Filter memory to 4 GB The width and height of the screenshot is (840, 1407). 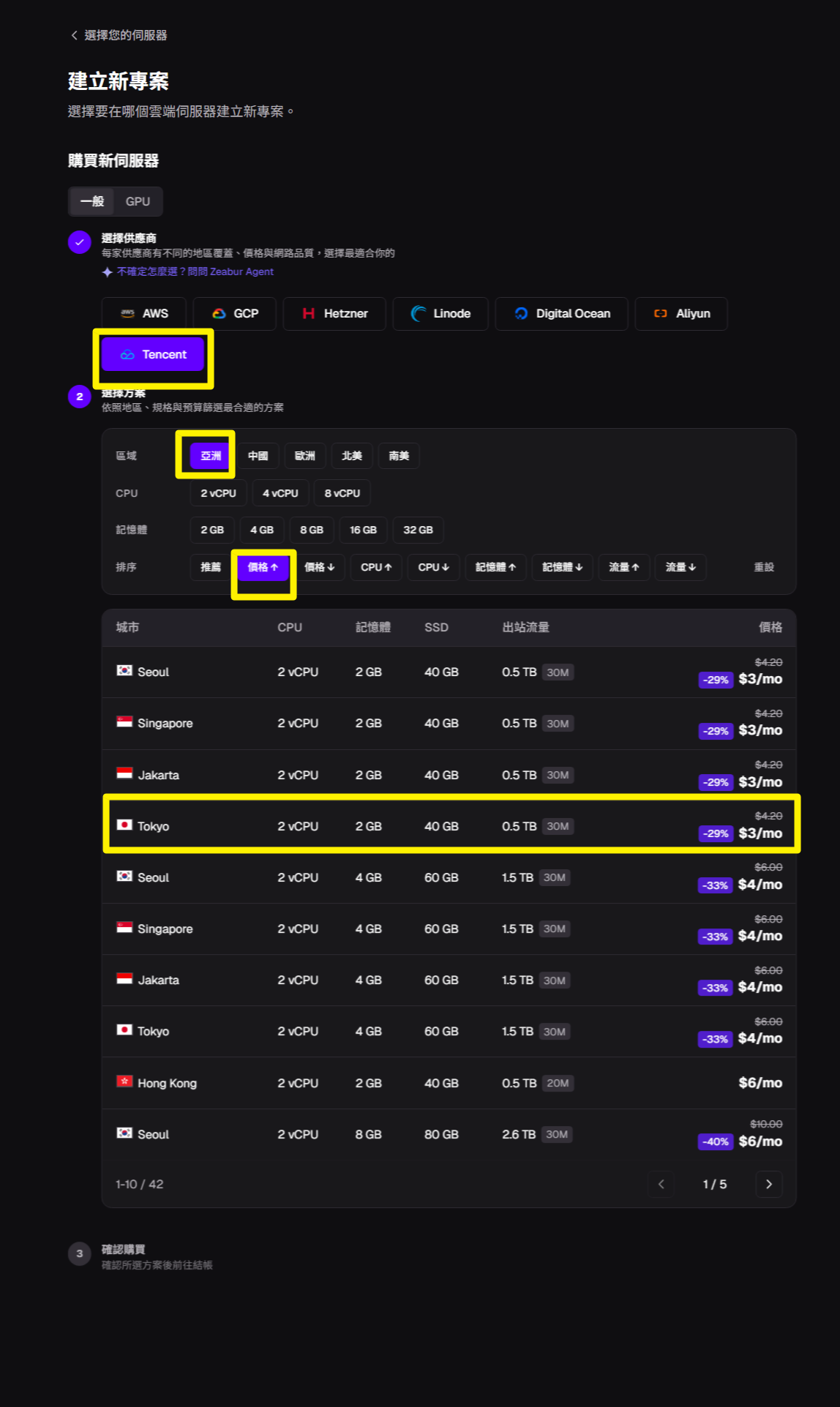click(x=262, y=530)
